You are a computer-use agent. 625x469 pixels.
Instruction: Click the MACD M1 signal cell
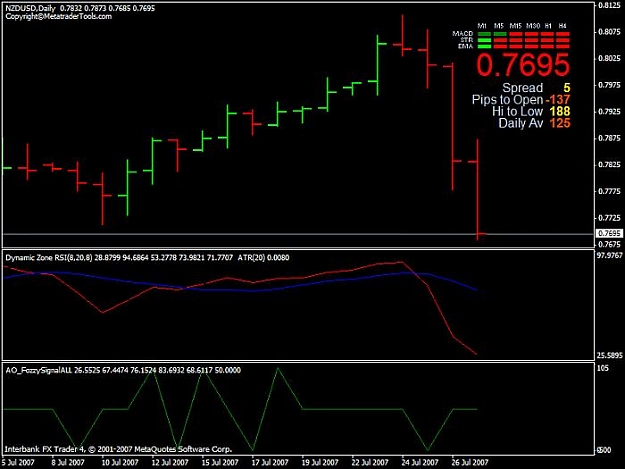(x=484, y=34)
